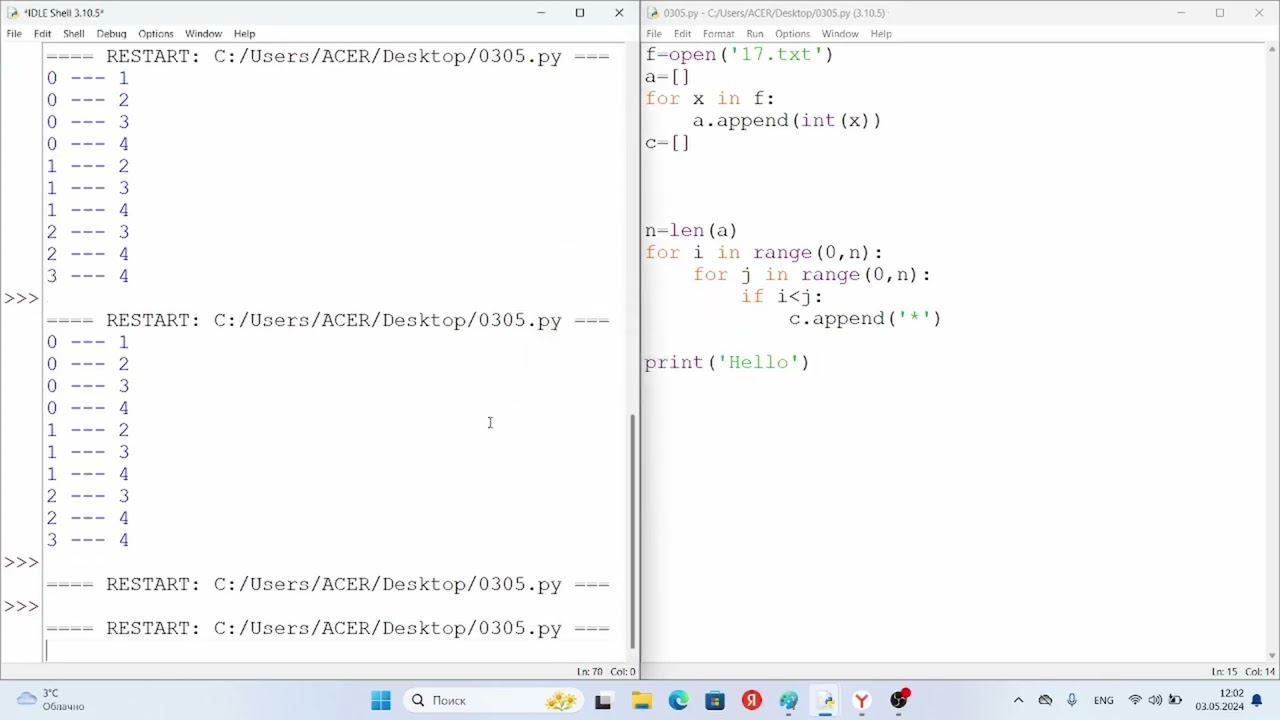Open the volume speaker tray icon
The width and height of the screenshot is (1280, 720).
tap(1155, 701)
